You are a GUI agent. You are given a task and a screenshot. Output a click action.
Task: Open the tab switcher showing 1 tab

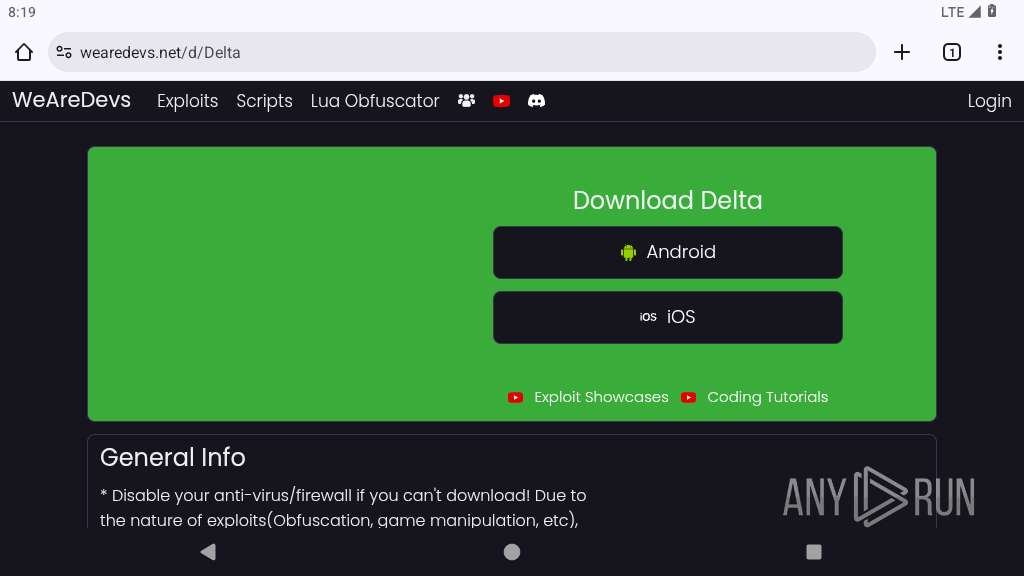point(952,52)
